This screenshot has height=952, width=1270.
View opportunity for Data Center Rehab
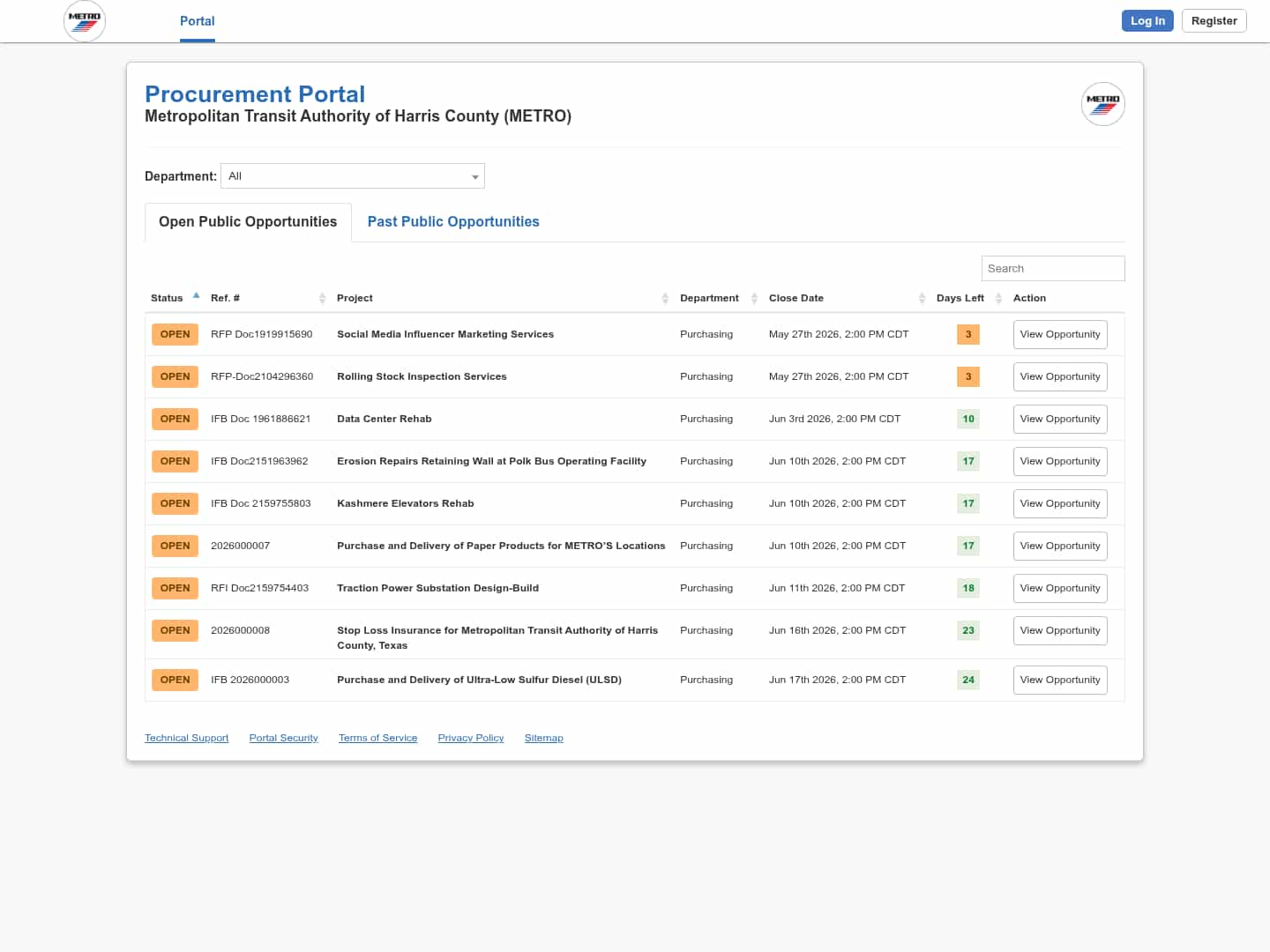click(1060, 420)
